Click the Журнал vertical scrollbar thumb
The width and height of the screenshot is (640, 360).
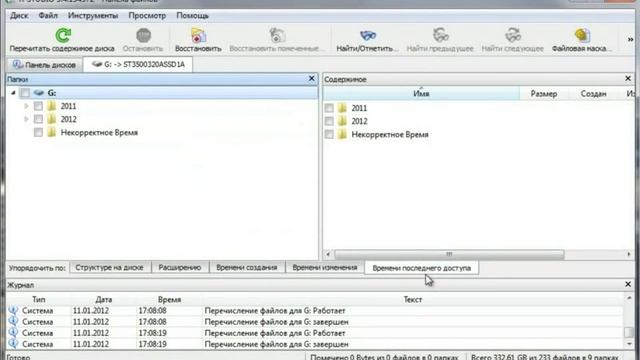tap(629, 332)
